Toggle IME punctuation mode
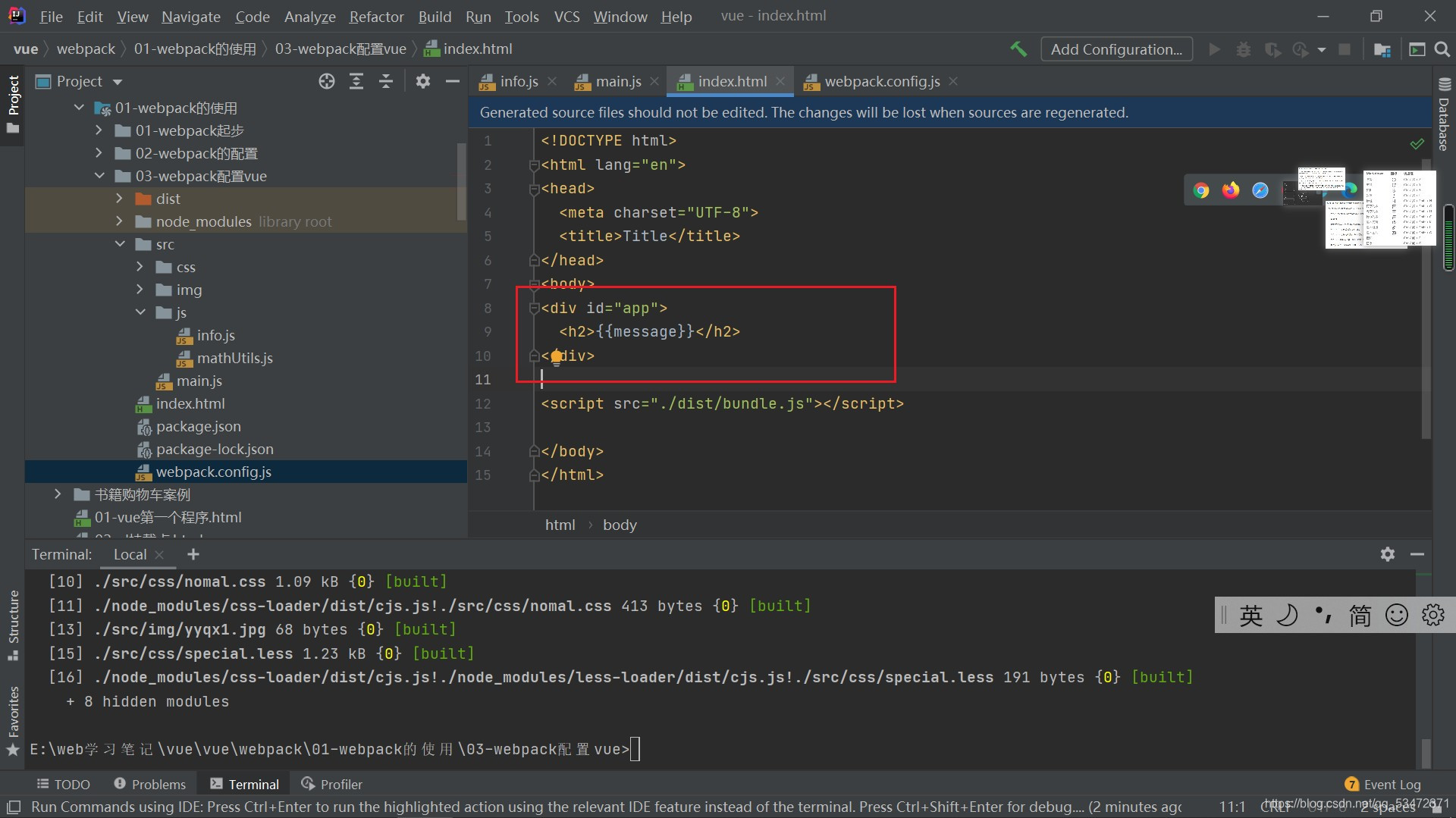This screenshot has width=1456, height=818. click(x=1323, y=615)
